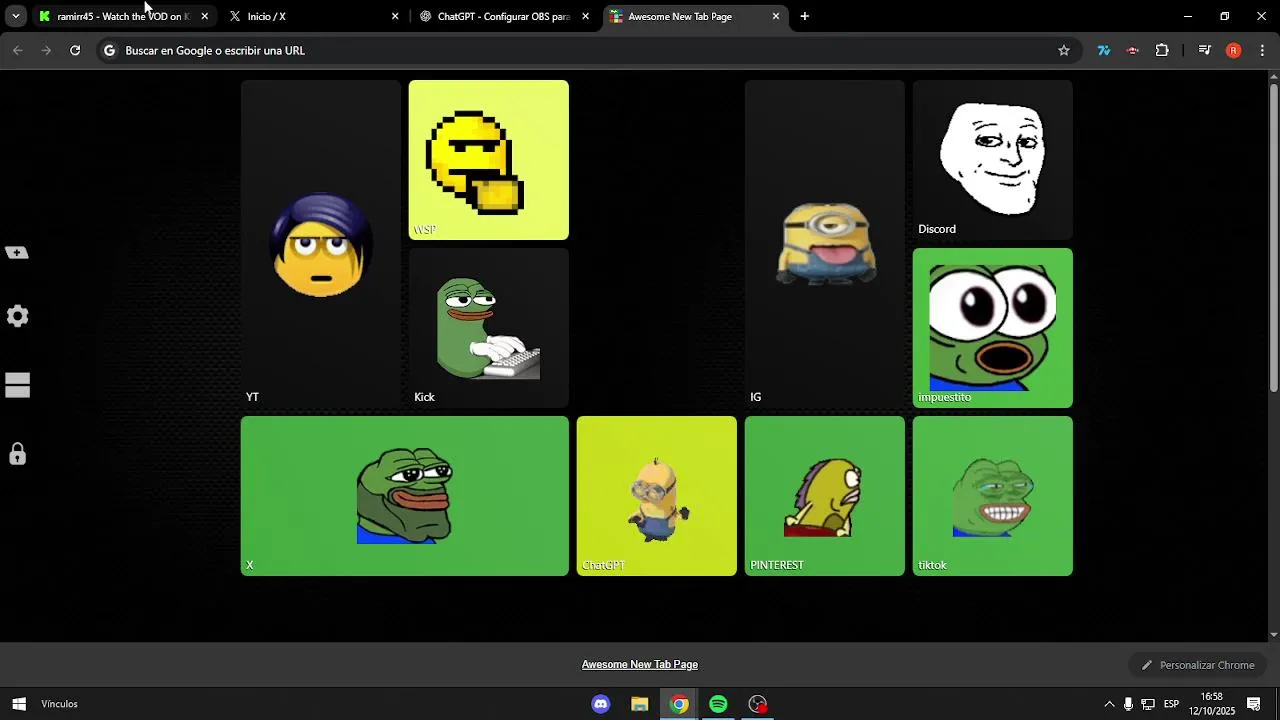
Task: Open the Discord trollface tile
Action: [x=992, y=160]
